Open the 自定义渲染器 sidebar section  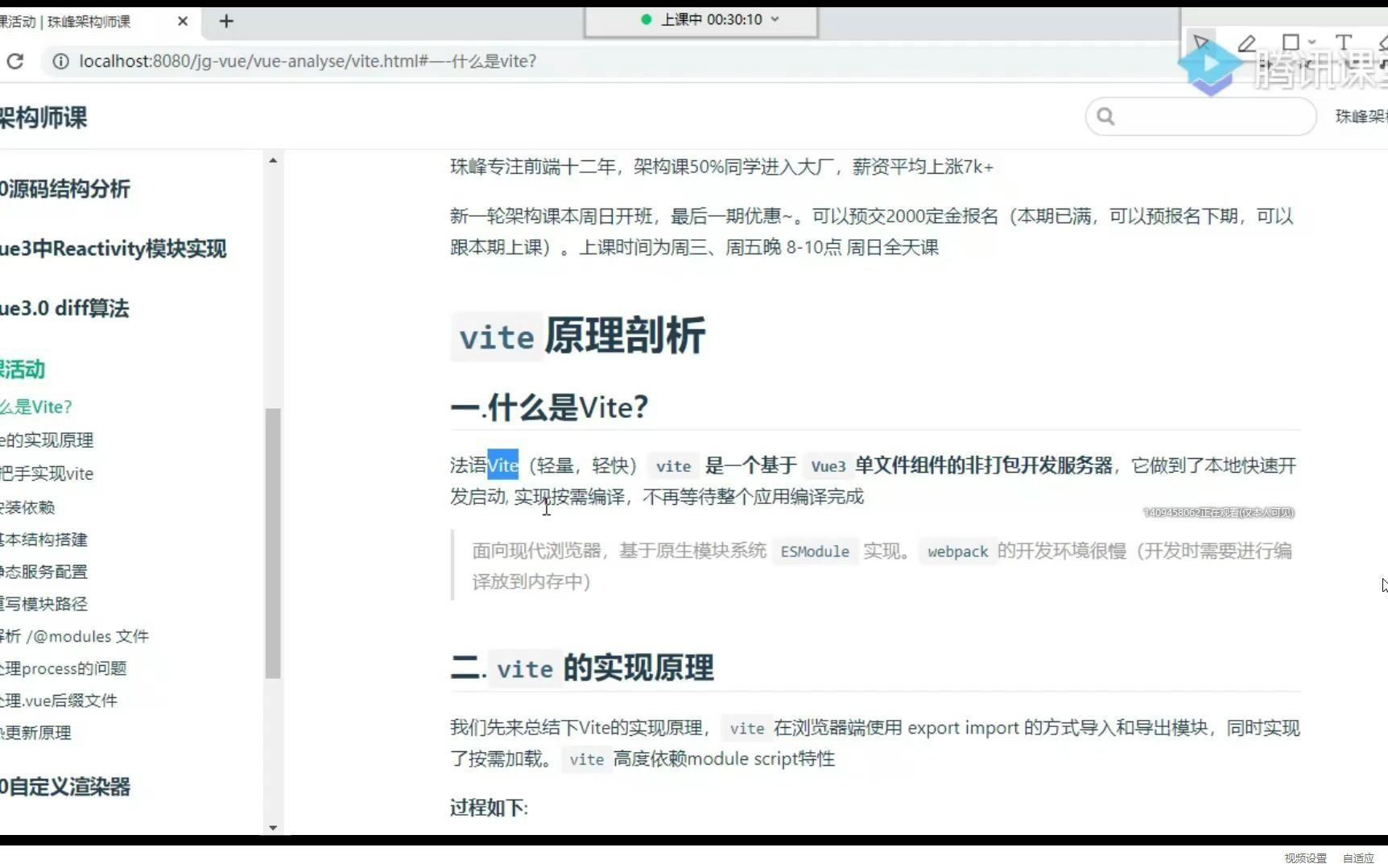point(65,787)
